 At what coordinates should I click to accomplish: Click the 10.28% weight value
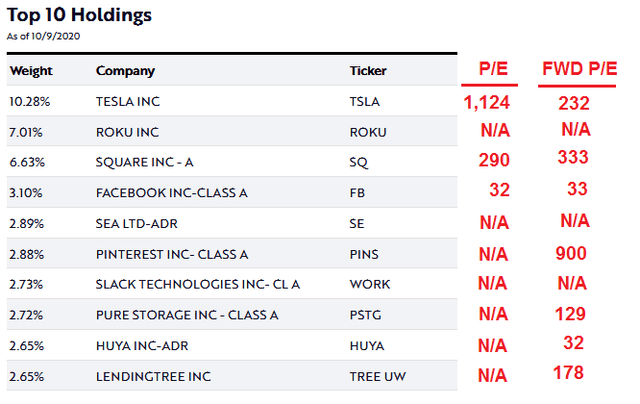point(29,102)
